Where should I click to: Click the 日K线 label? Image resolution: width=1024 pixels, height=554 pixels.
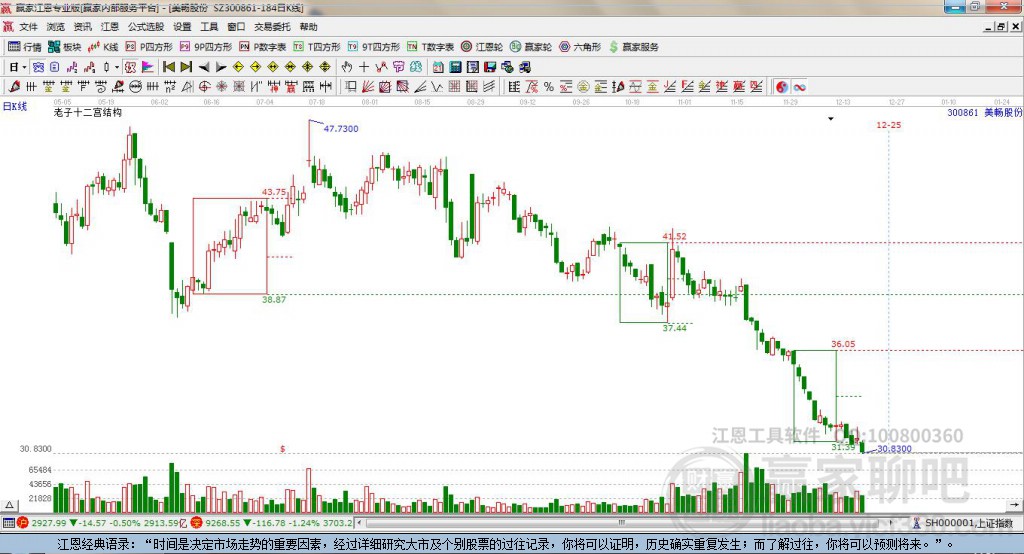[14, 106]
